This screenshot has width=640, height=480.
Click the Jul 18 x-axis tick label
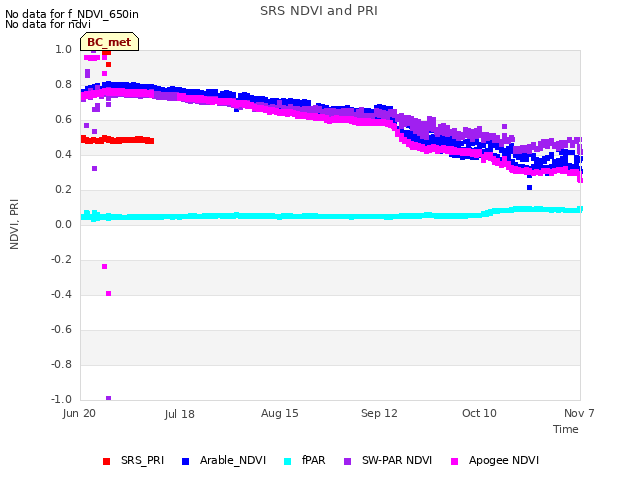[180, 414]
